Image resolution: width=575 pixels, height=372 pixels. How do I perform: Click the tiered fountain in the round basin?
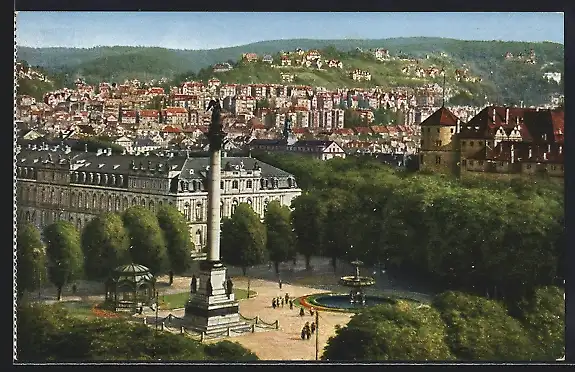(x=357, y=281)
